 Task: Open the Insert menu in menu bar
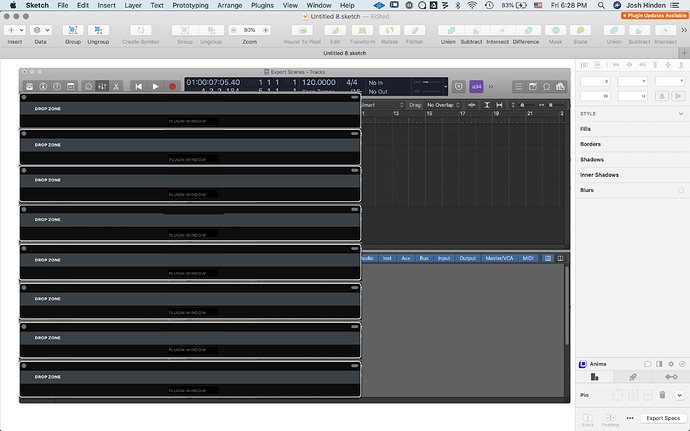[106, 5]
